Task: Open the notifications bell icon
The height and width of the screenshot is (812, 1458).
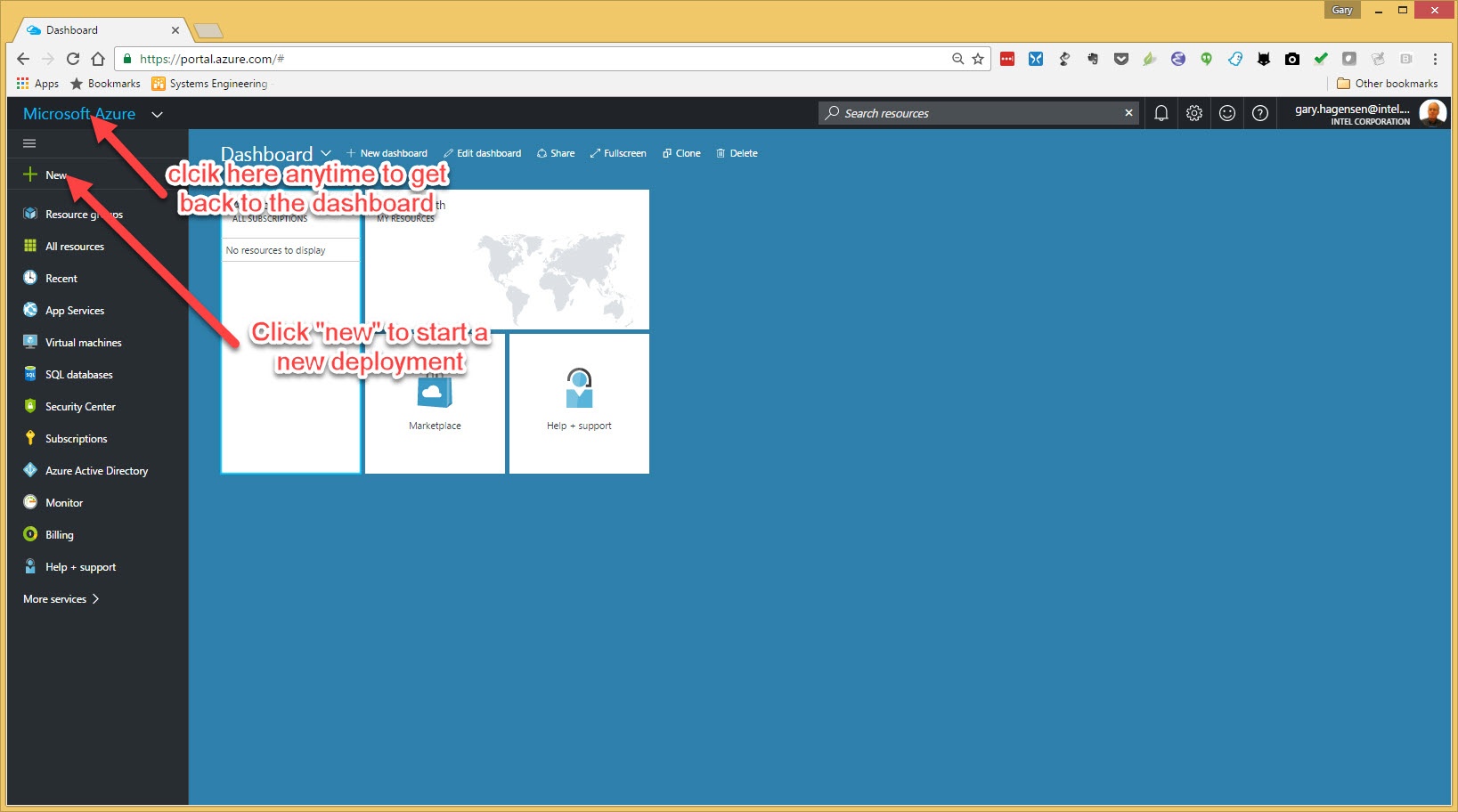Action: tap(1161, 113)
